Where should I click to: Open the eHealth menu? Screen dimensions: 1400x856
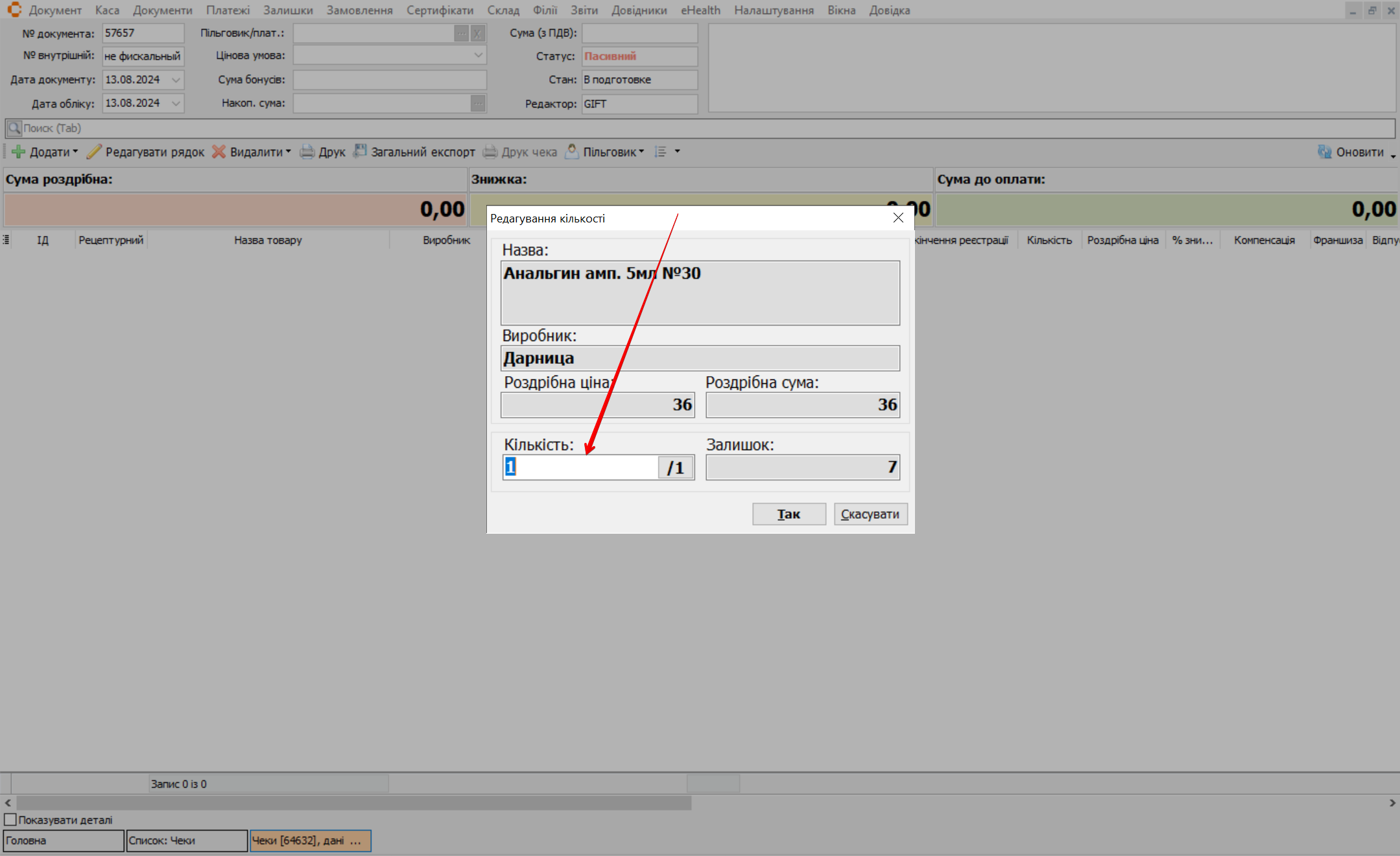(x=700, y=10)
